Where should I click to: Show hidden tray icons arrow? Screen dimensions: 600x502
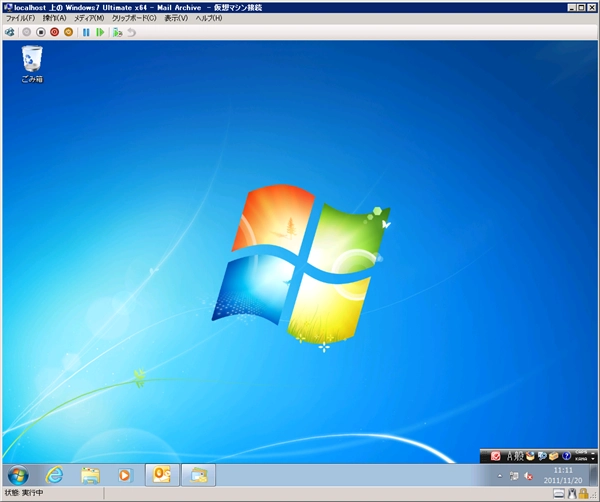[x=500, y=476]
